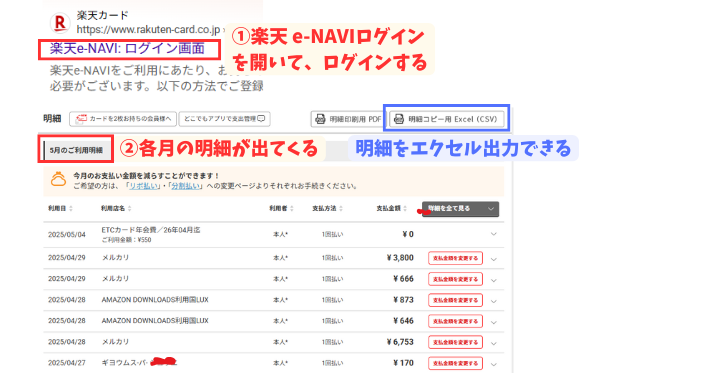This screenshot has height=373, width=714.
Task: Click the printer icon on 明細印刷用 PDF
Action: tap(320, 119)
